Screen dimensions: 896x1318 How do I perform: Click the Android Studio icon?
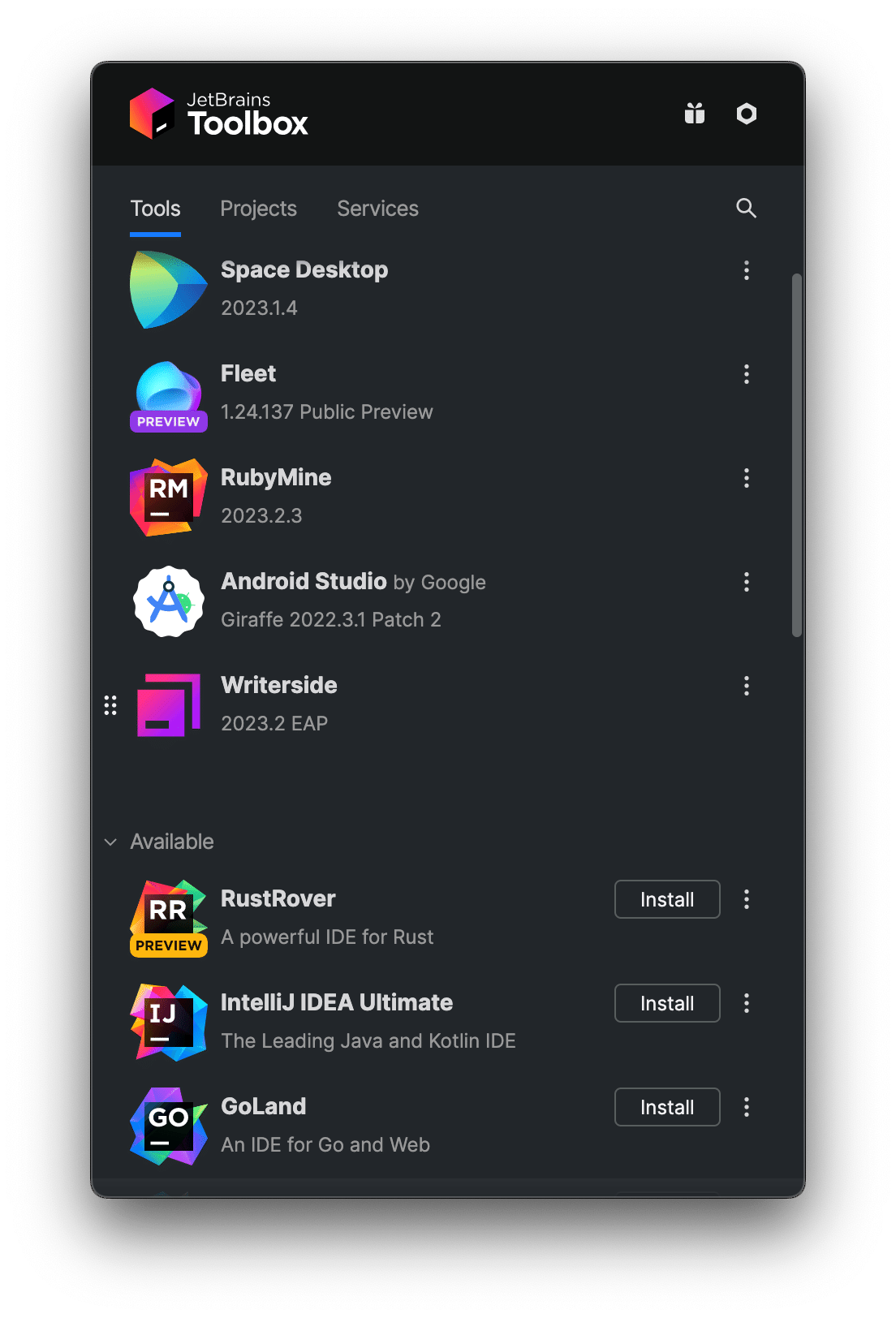pos(169,601)
